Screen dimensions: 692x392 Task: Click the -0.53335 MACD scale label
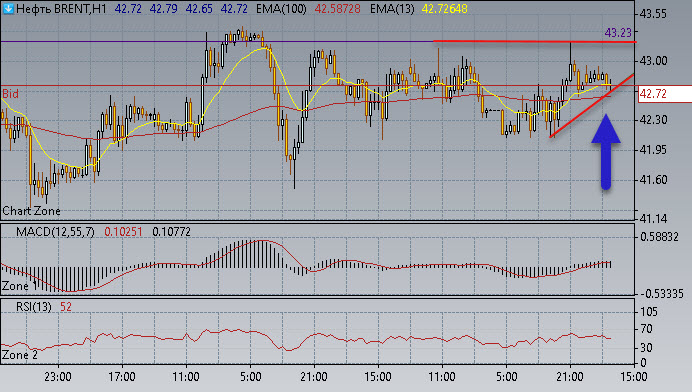click(662, 294)
